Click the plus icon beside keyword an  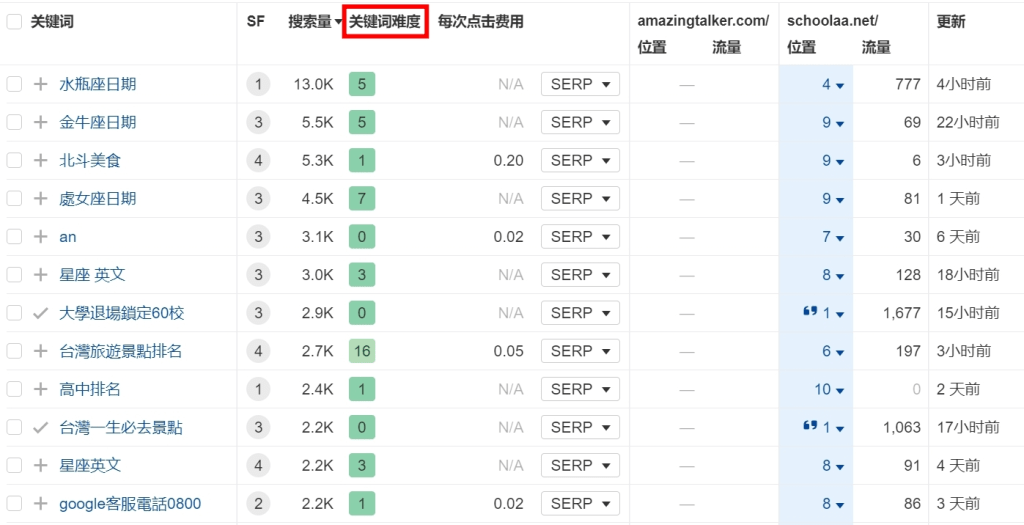(x=40, y=236)
